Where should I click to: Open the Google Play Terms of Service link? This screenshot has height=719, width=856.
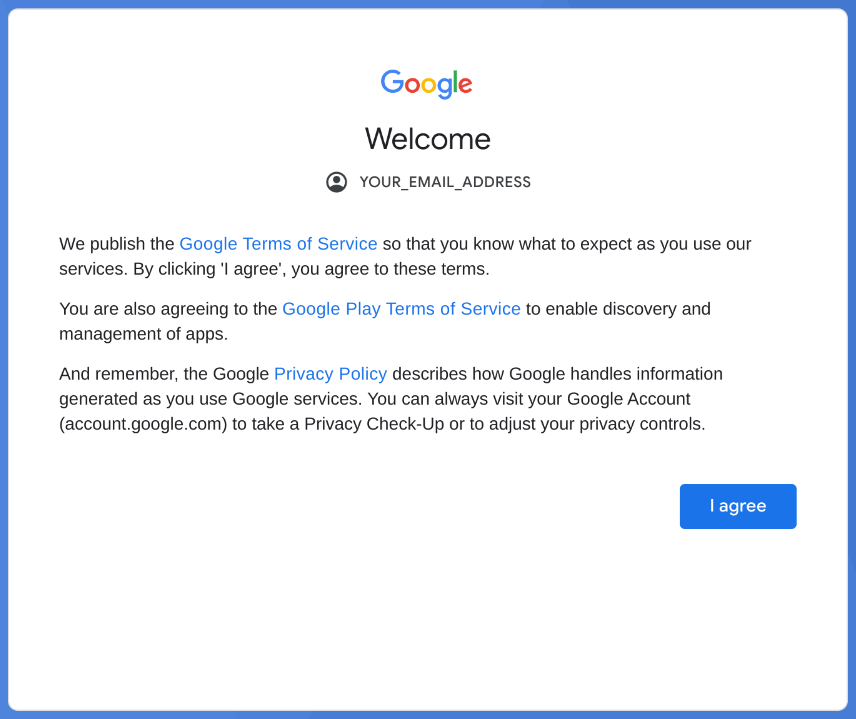401,308
